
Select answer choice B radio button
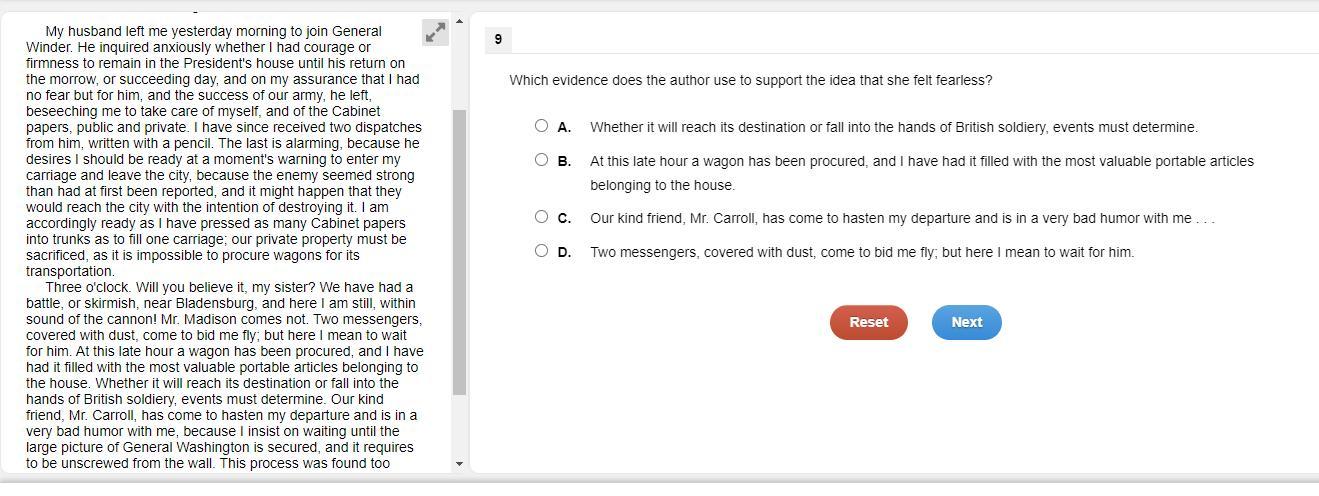(541, 160)
